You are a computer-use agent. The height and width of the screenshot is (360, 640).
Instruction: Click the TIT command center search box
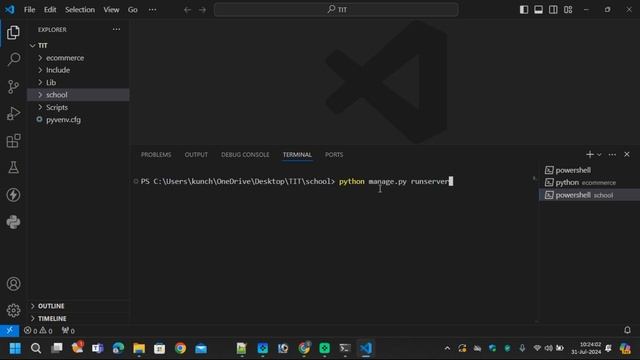tap(336, 9)
